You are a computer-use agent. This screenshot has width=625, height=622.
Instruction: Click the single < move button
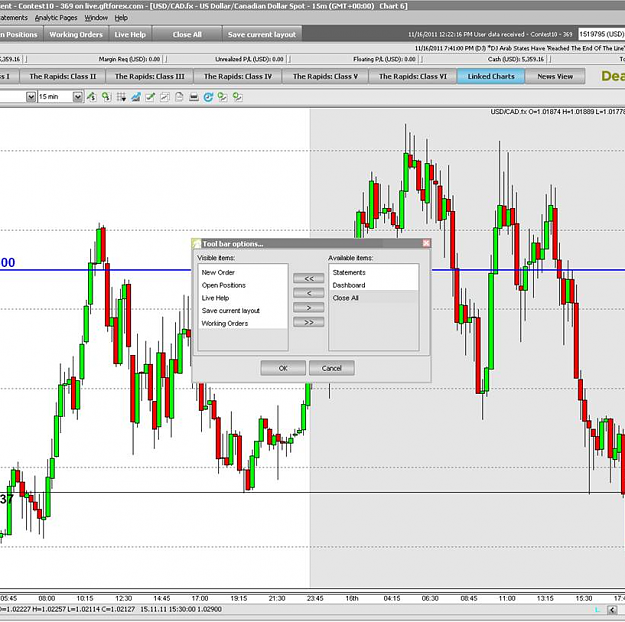309,293
